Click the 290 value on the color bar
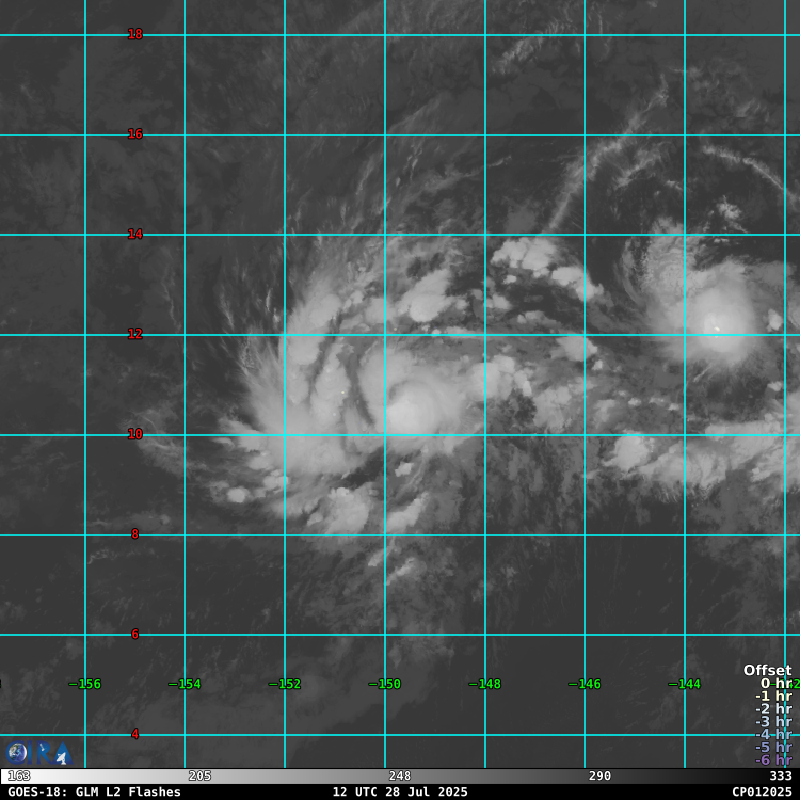The width and height of the screenshot is (800, 800). pyautogui.click(x=600, y=776)
